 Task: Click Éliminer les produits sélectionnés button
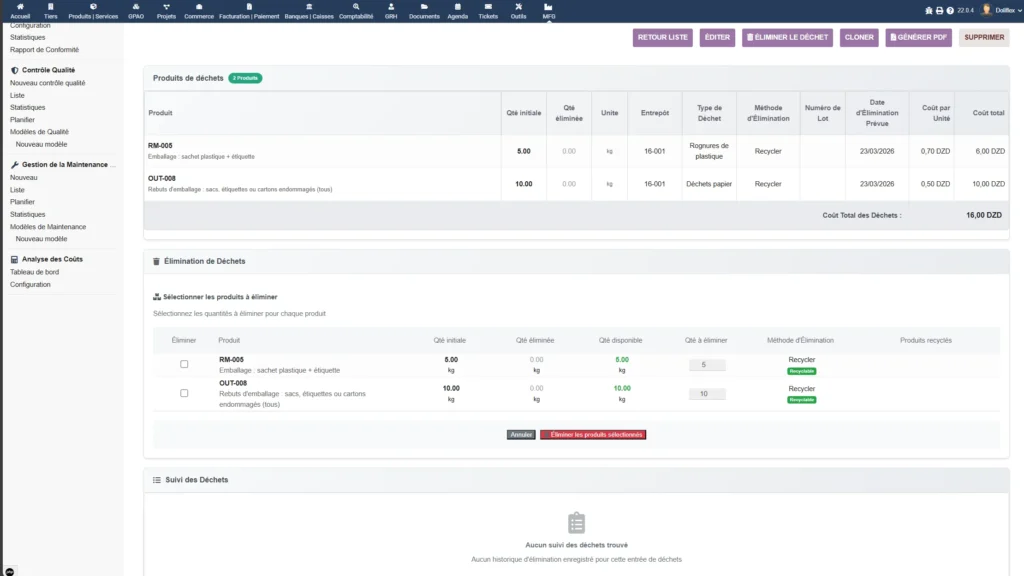click(593, 435)
